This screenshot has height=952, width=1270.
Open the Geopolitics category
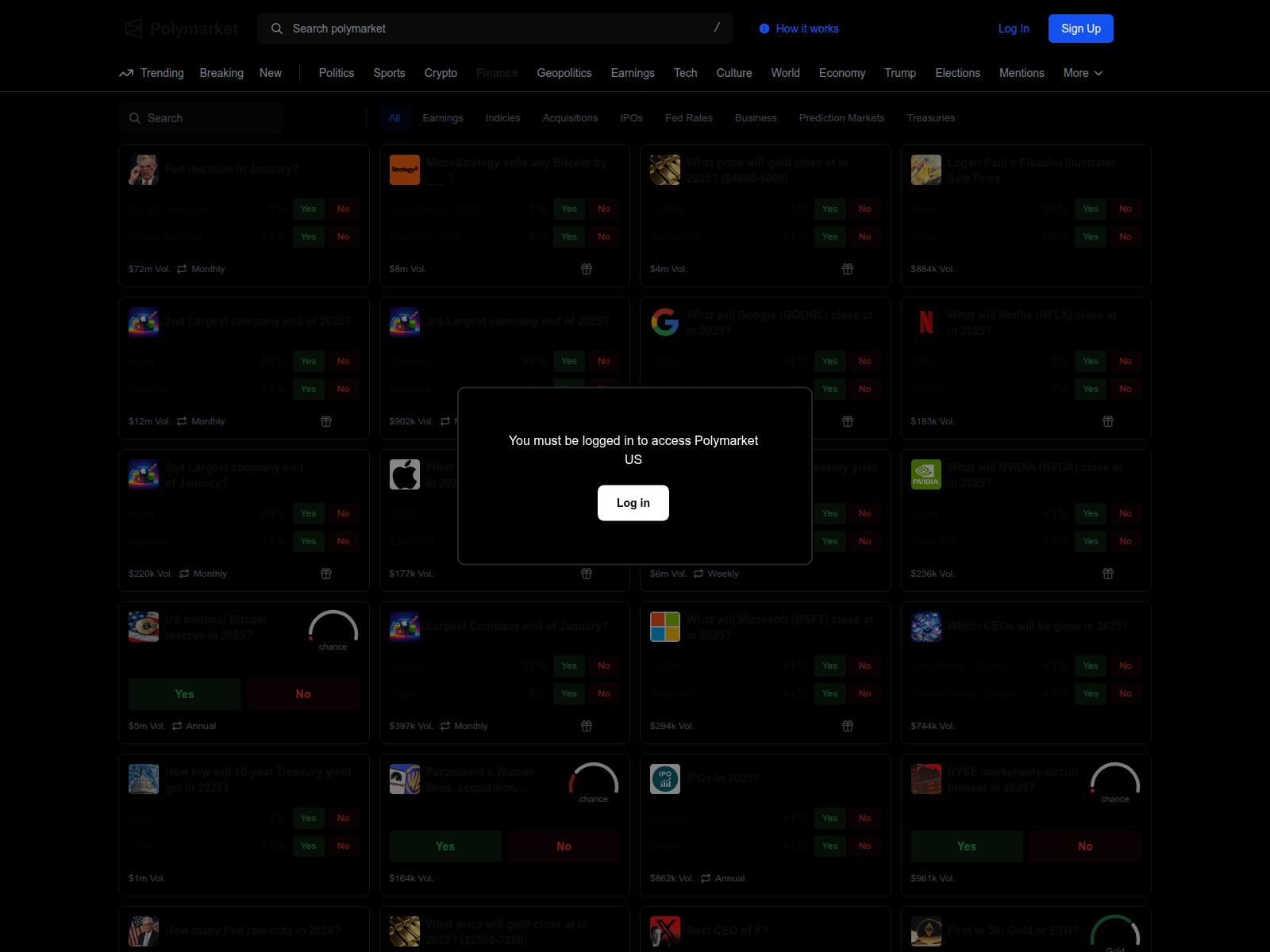[x=564, y=73]
